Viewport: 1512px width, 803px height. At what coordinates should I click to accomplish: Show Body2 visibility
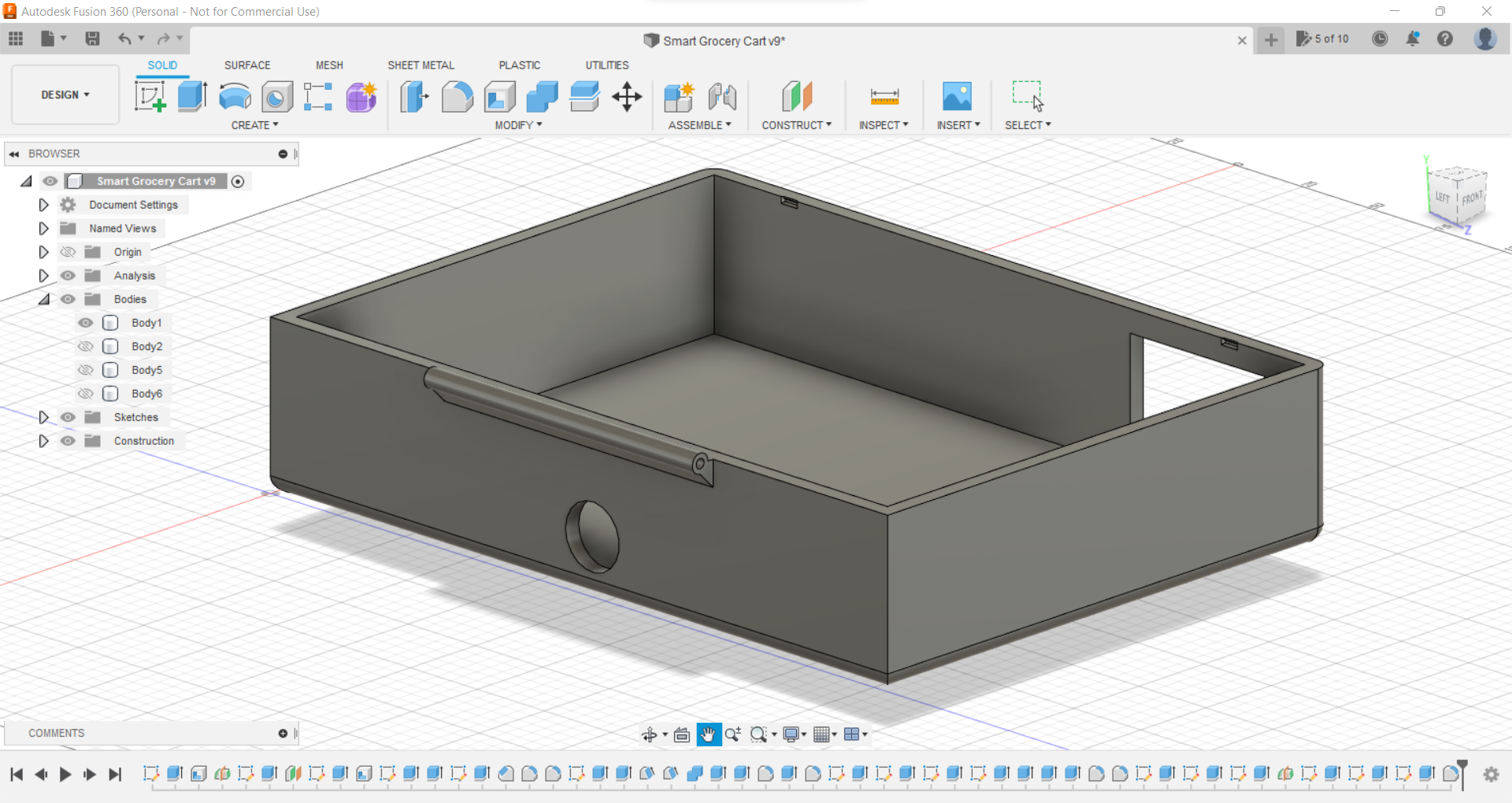(85, 346)
